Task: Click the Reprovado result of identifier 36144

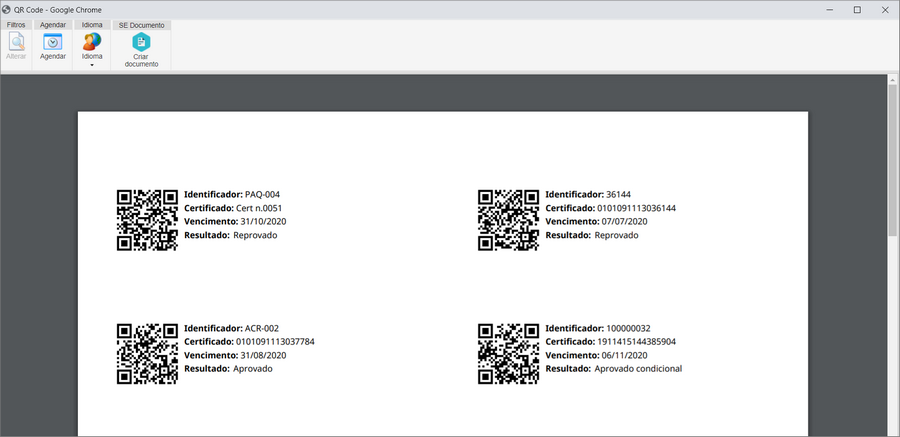Action: click(x=616, y=235)
